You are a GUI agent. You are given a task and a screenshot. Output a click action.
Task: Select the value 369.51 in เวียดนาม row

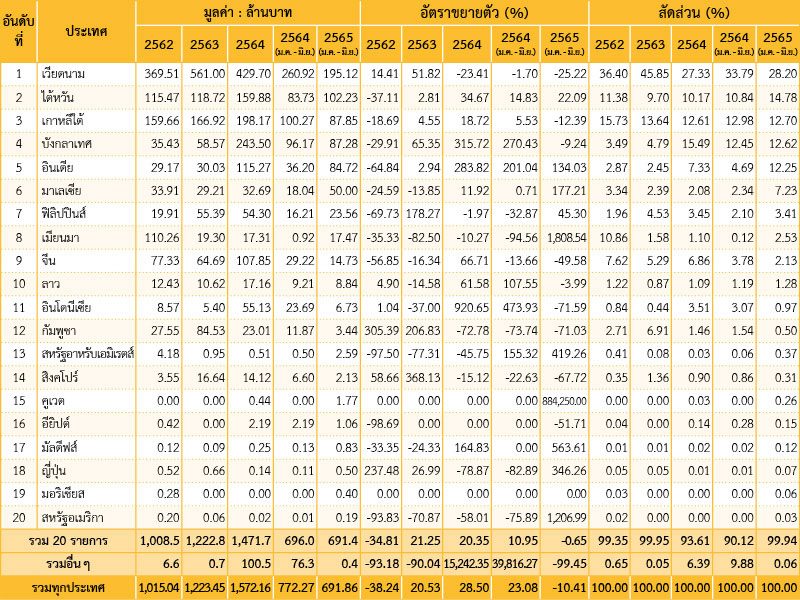(x=162, y=73)
